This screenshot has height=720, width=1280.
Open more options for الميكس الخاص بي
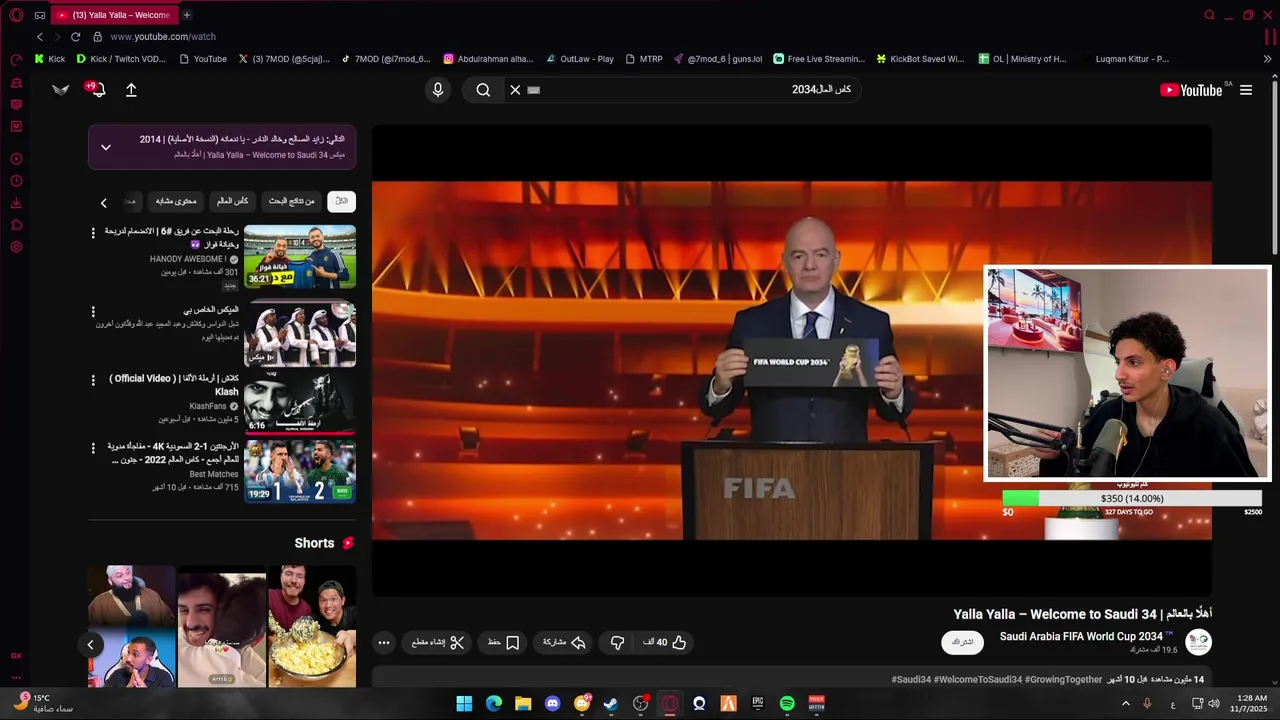(x=93, y=312)
